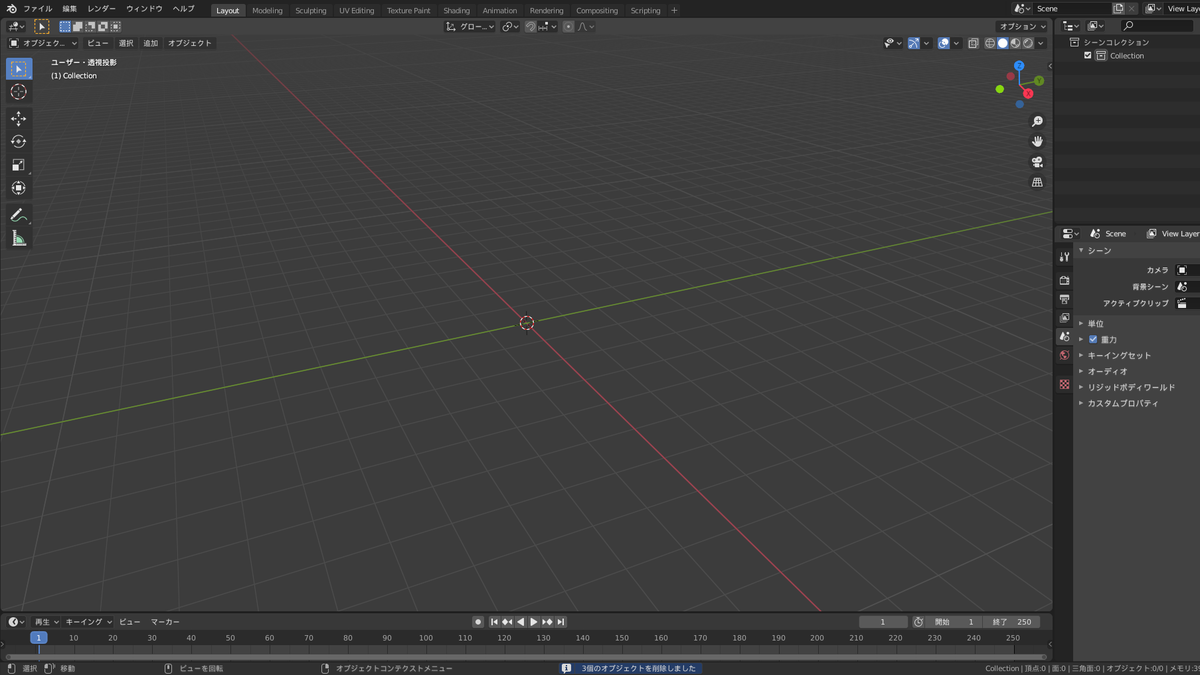Select the Rotate tool
Viewport: 1200px width, 675px height.
[x=19, y=142]
